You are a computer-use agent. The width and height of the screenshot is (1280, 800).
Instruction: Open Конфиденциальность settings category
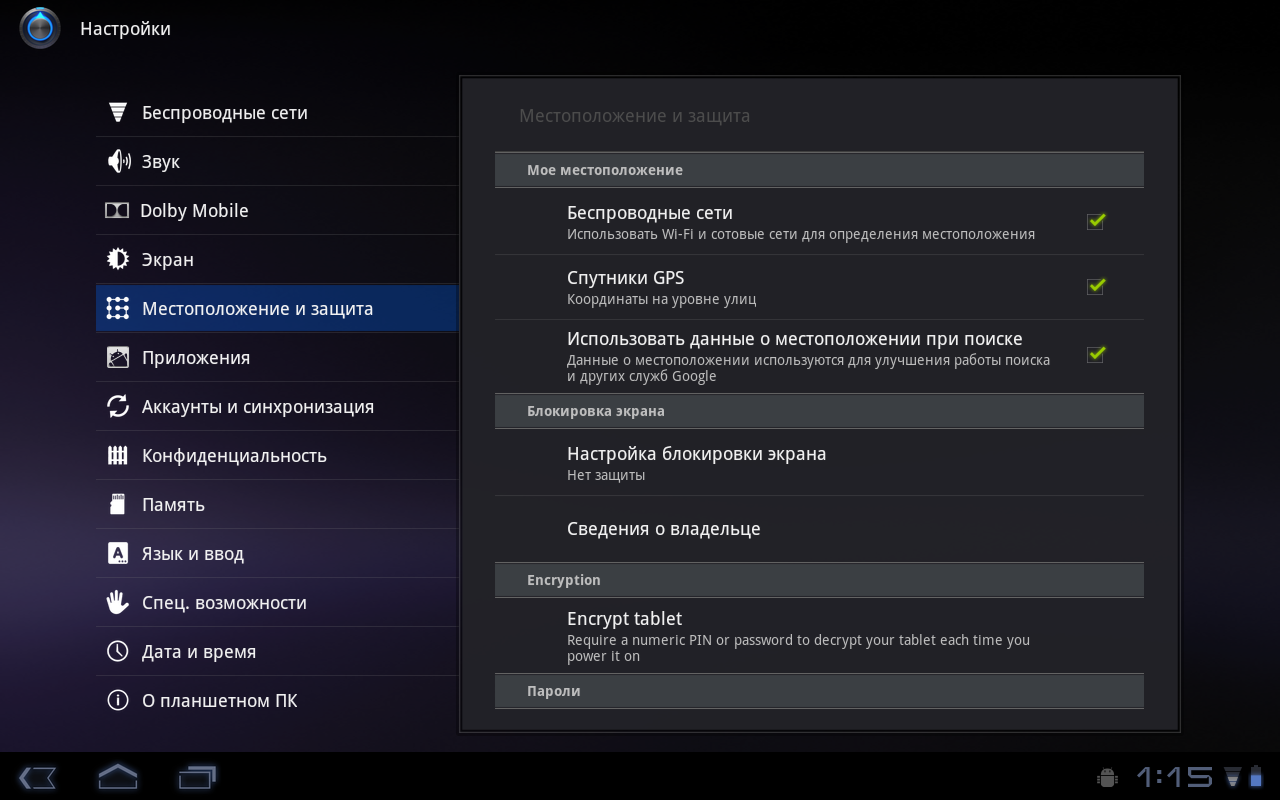click(234, 455)
